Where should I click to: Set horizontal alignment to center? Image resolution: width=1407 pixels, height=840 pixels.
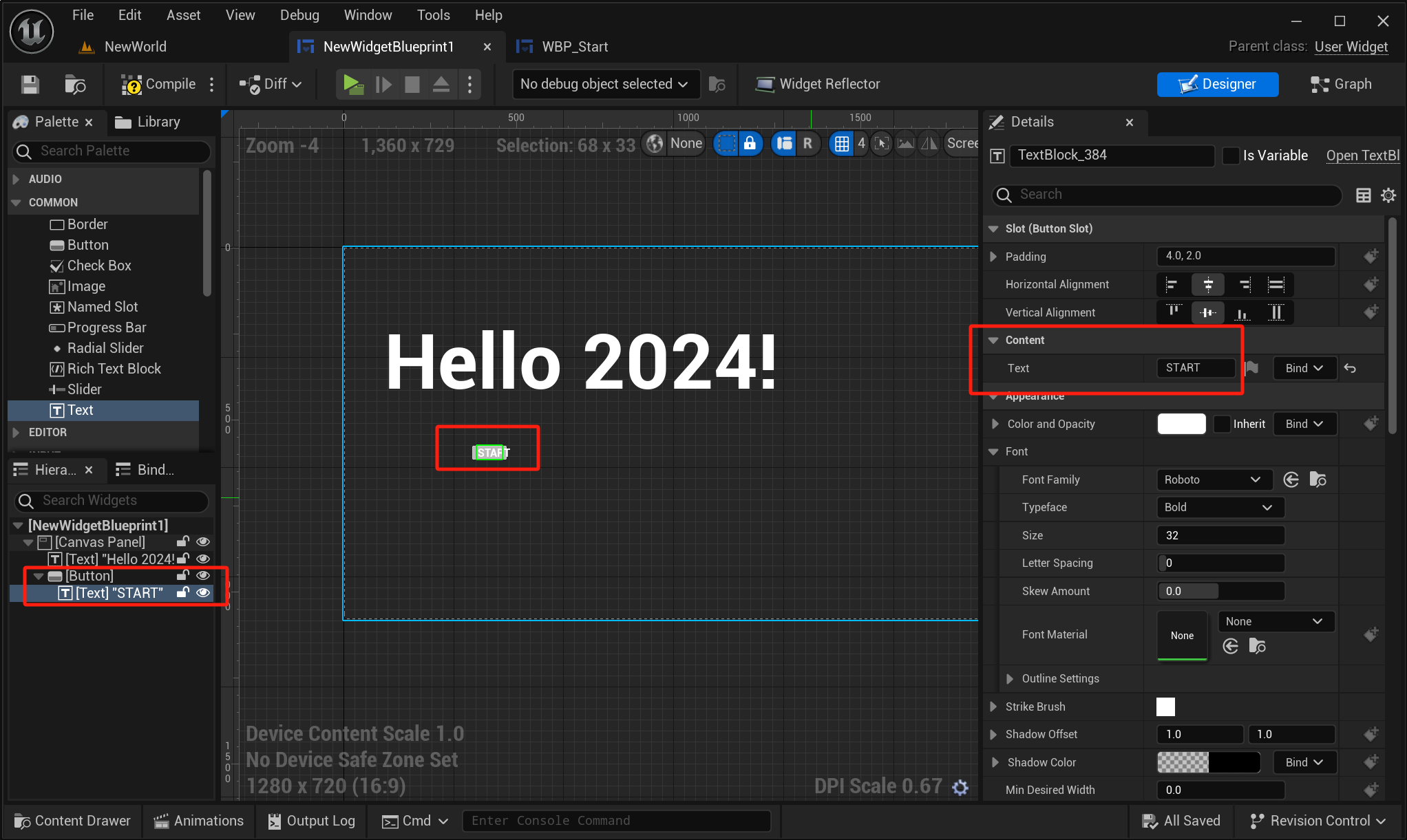point(1208,284)
